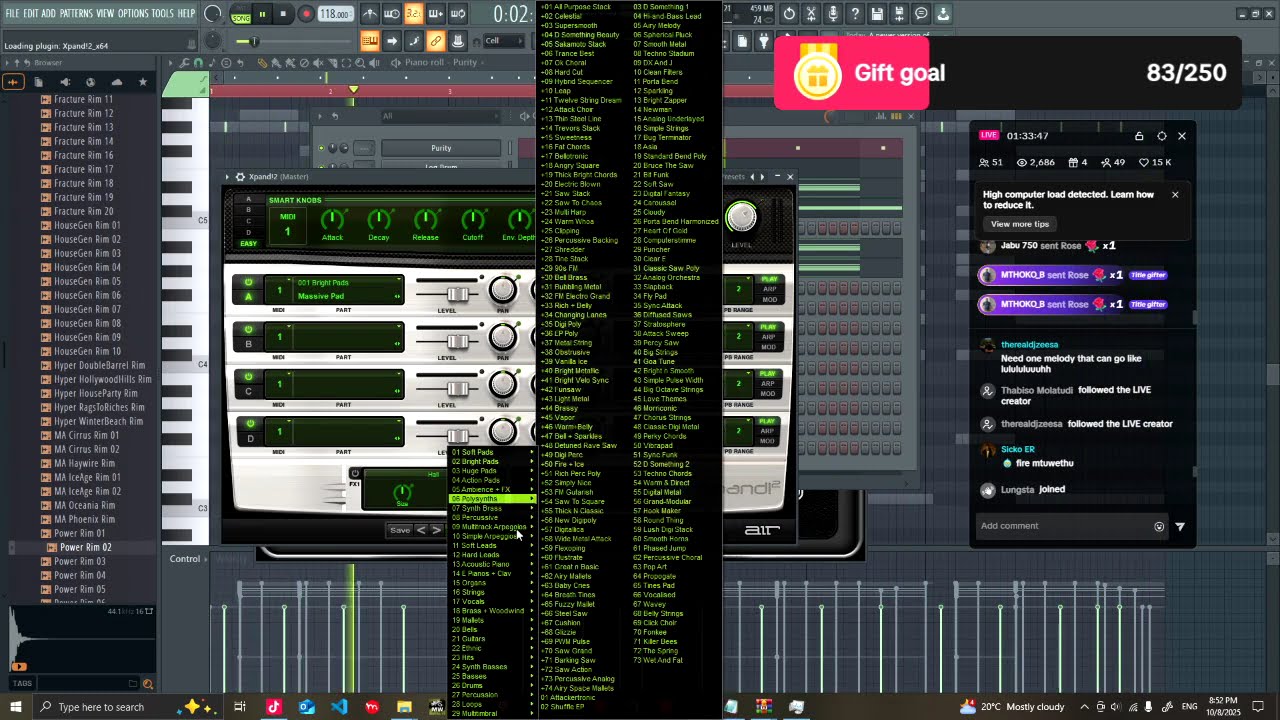This screenshot has height=720, width=1280.
Task: Choose preset 31 Classic Saw Poly
Action: (666, 268)
